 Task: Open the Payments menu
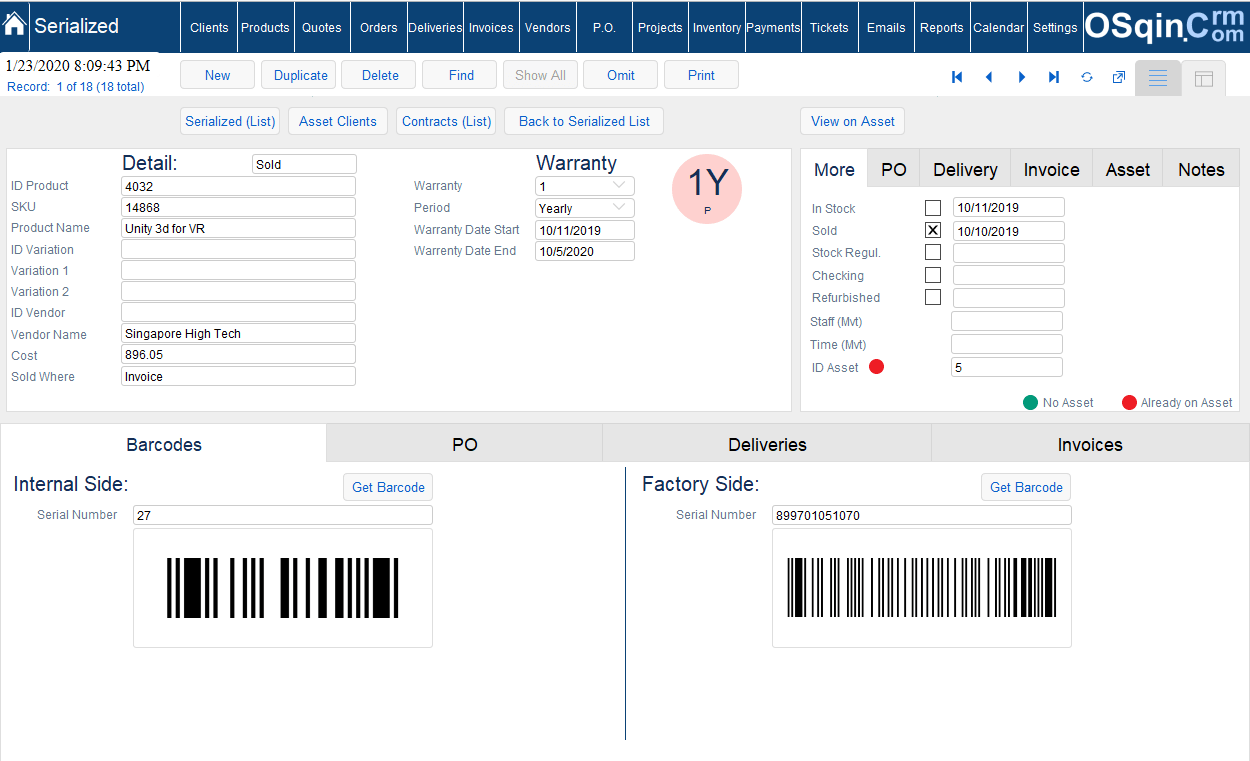coord(773,27)
